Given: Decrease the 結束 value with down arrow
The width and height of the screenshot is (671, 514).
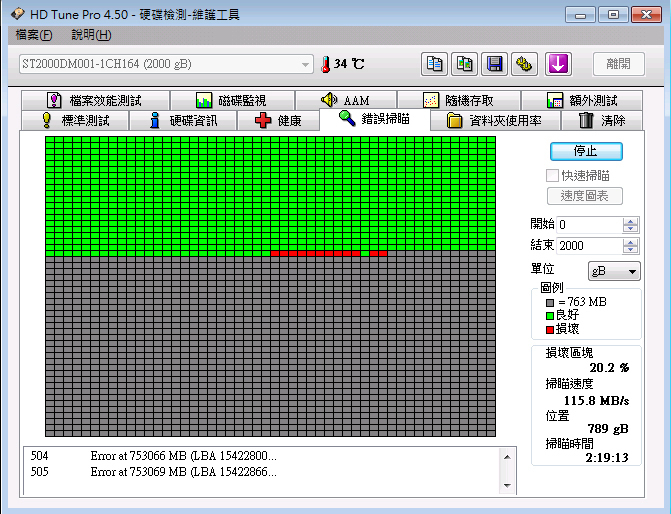Looking at the screenshot, I should (x=630, y=250).
